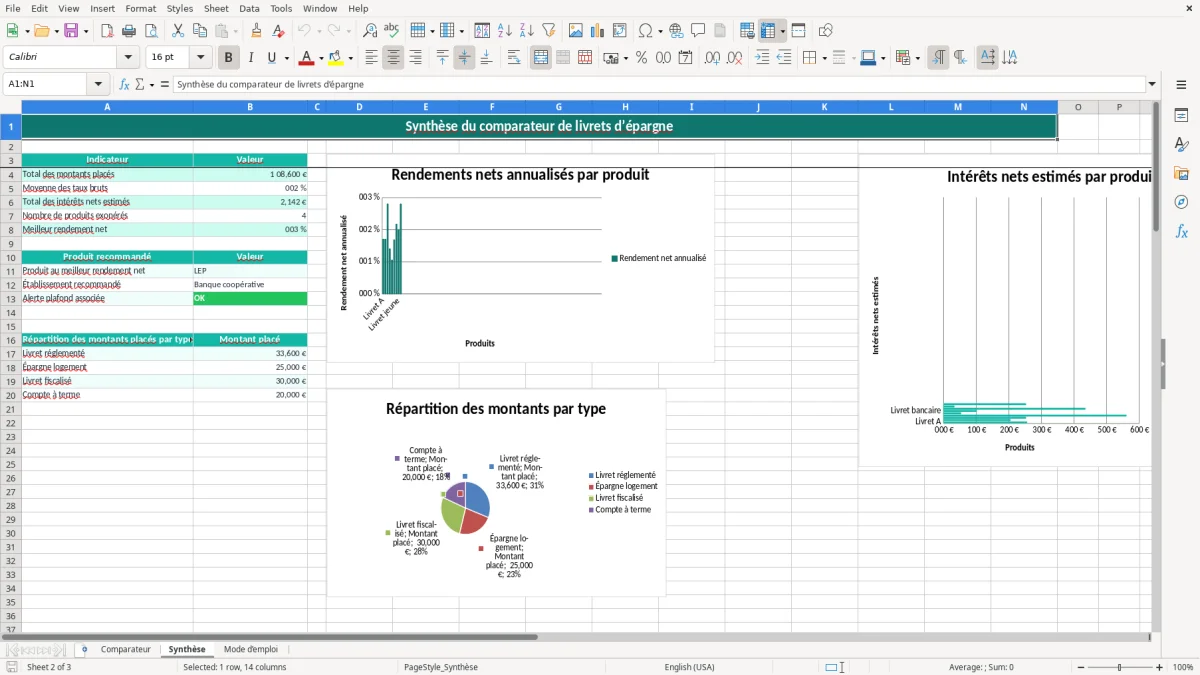Activate Clone Formatting paintbrush
1200x675 pixels.
point(257,31)
